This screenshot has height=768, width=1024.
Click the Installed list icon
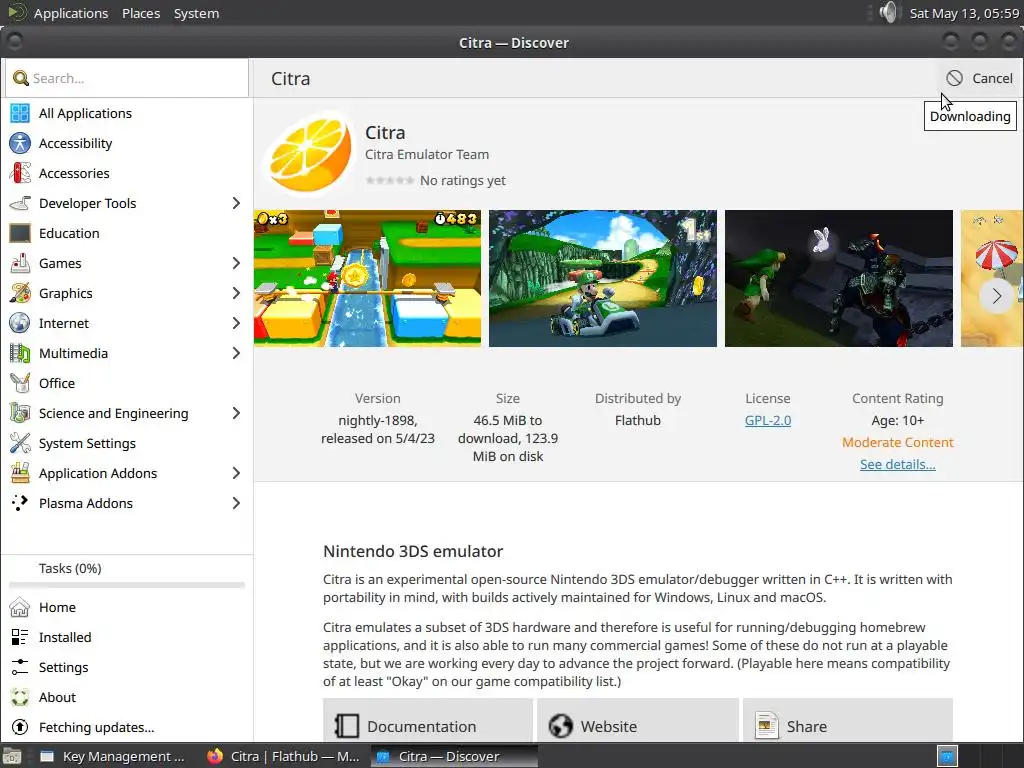[20, 637]
